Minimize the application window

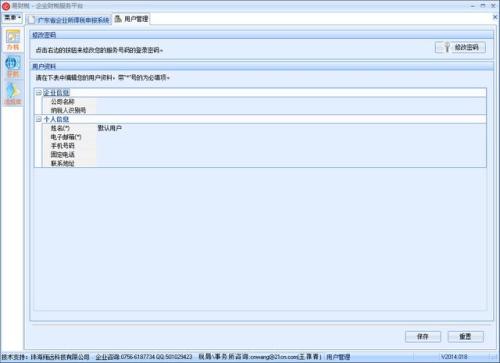tap(473, 6)
